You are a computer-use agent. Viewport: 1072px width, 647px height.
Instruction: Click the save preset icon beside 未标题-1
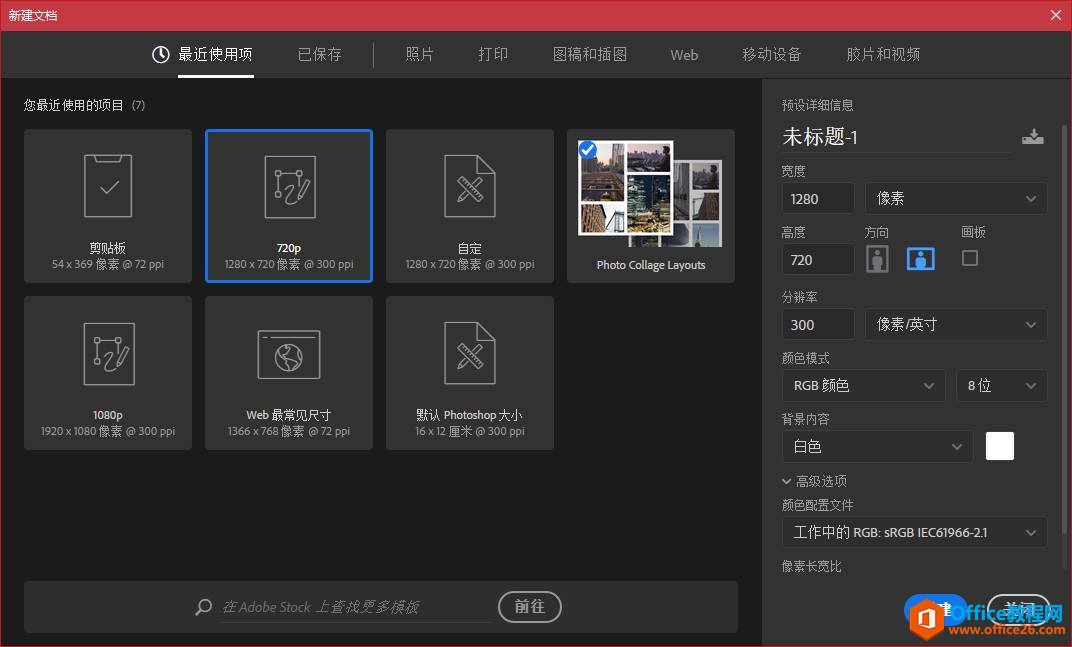point(1033,136)
